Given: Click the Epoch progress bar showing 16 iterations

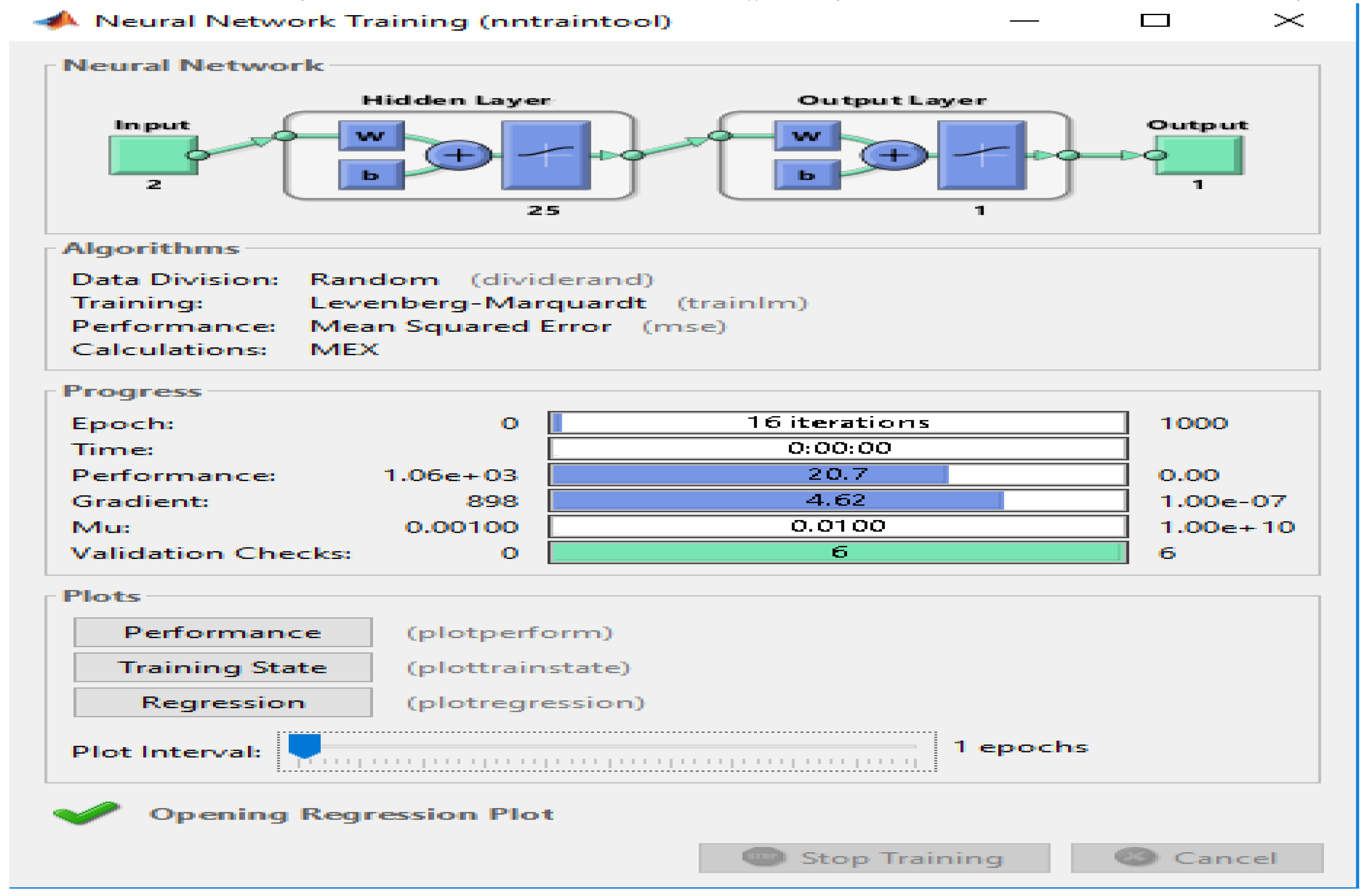Looking at the screenshot, I should click(x=838, y=423).
